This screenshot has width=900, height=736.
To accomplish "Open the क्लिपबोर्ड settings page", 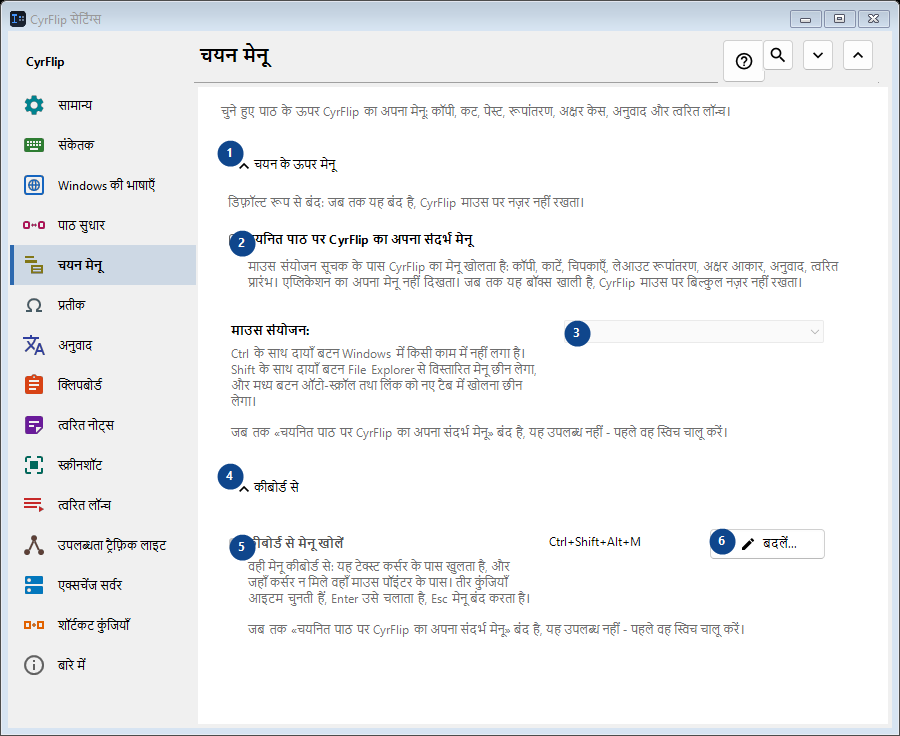I will 103,385.
